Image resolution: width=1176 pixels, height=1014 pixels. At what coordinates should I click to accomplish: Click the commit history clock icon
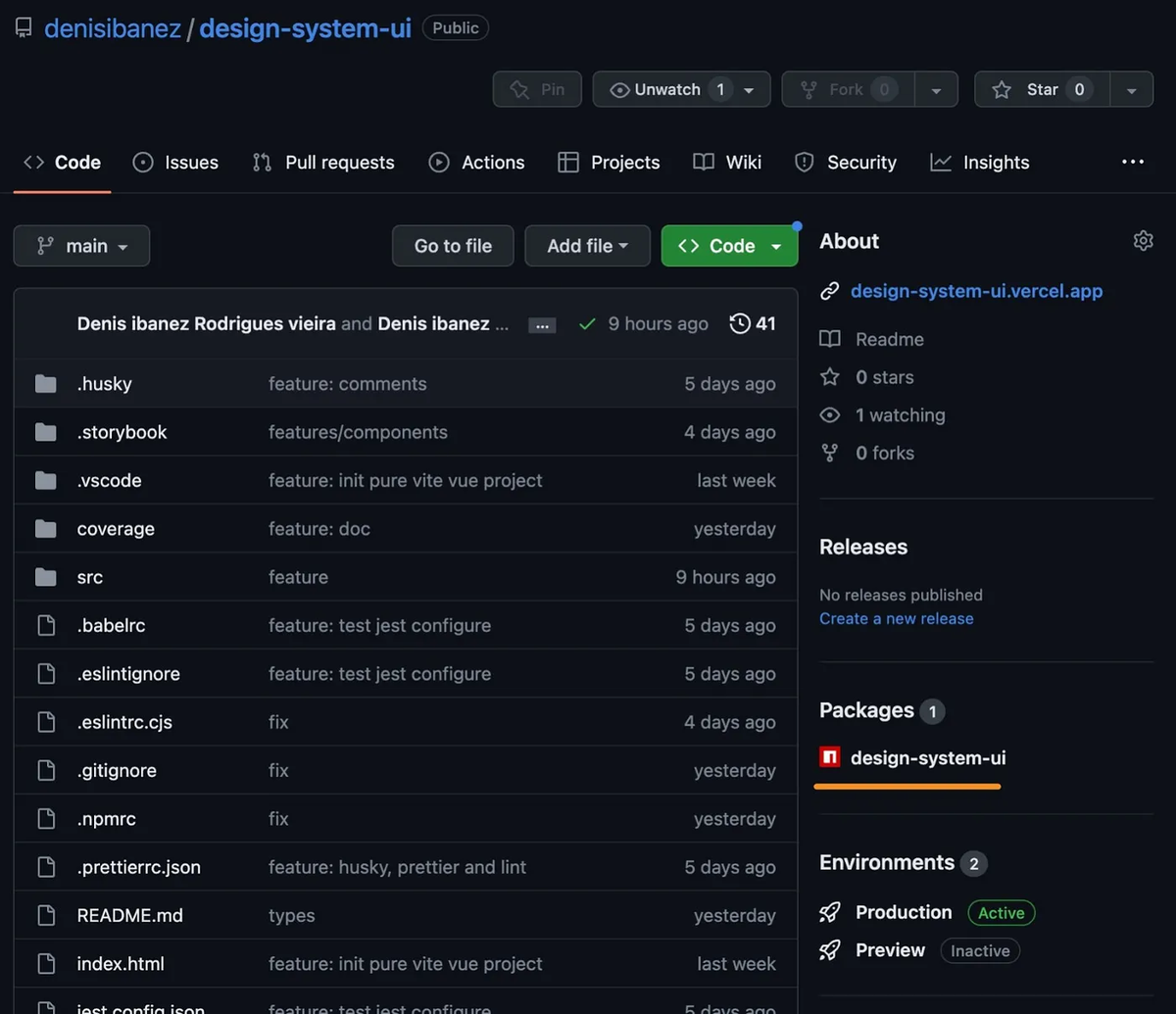pyautogui.click(x=740, y=323)
